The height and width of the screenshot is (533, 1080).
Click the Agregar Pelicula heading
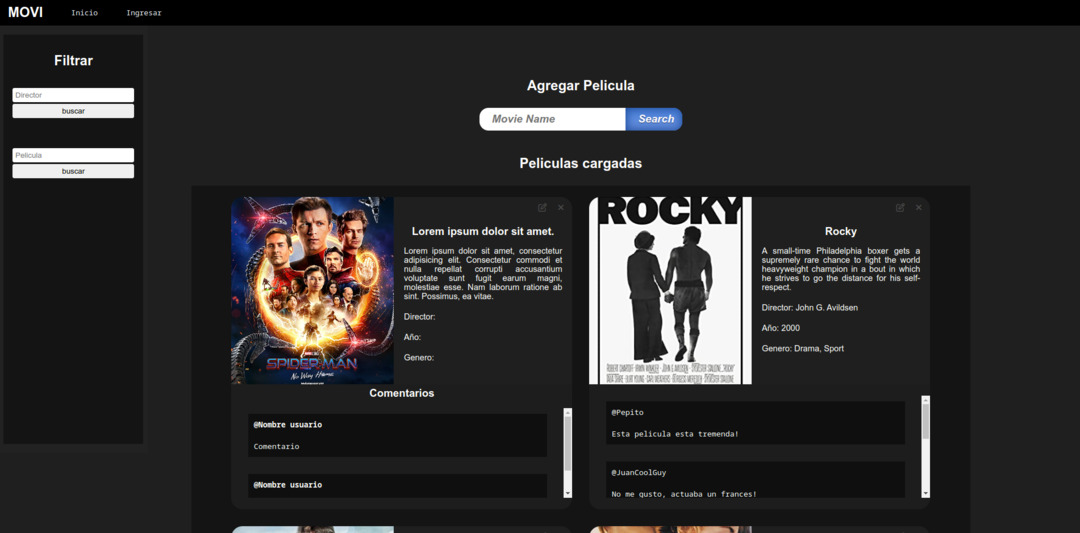(581, 85)
